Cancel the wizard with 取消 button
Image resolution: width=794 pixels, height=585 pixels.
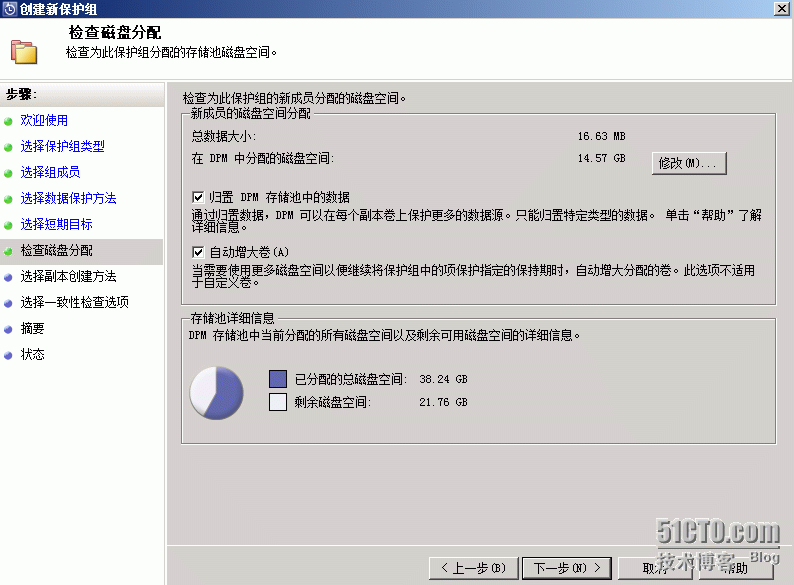coord(655,568)
